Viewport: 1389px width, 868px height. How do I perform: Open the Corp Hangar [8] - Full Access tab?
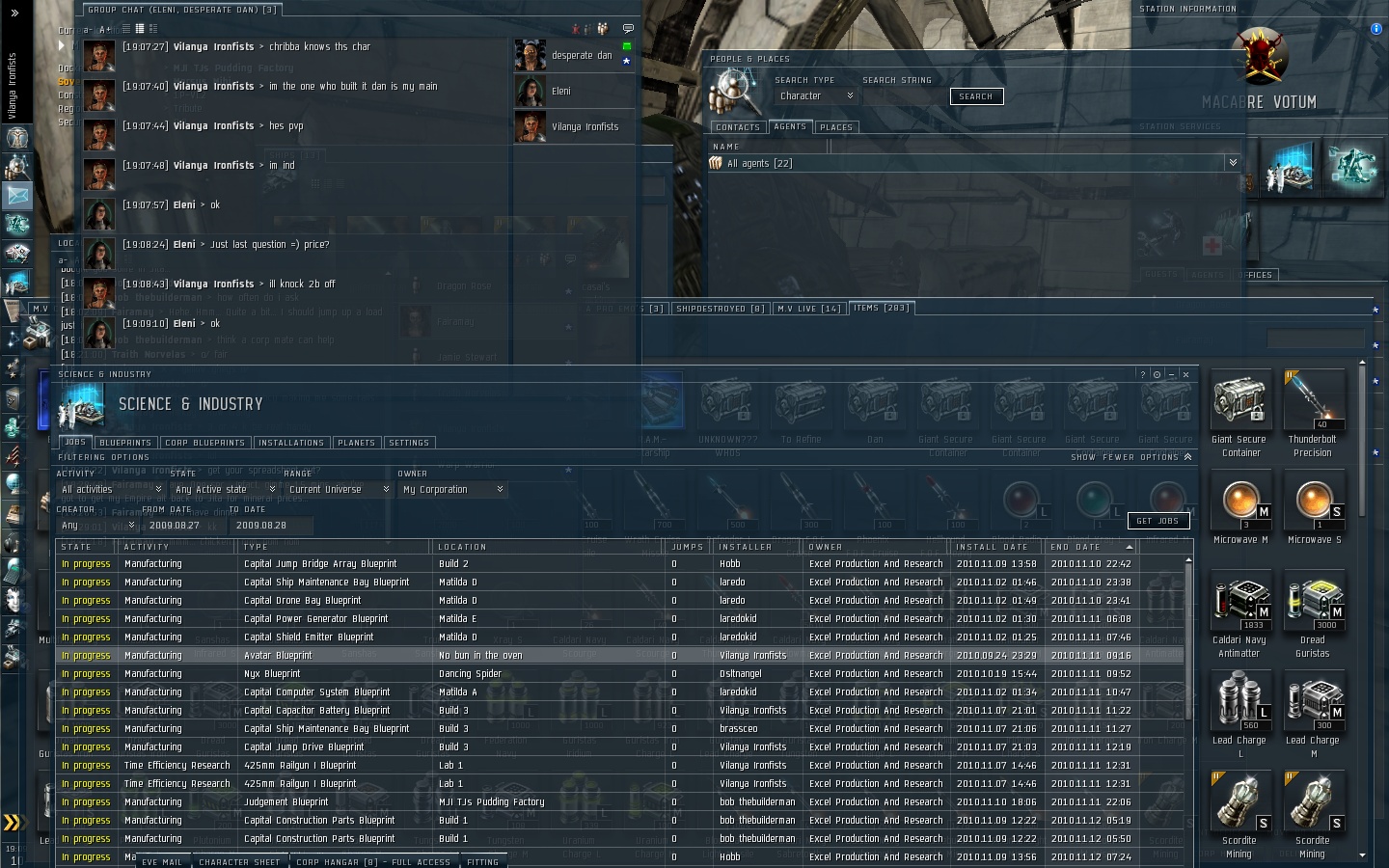[372, 861]
